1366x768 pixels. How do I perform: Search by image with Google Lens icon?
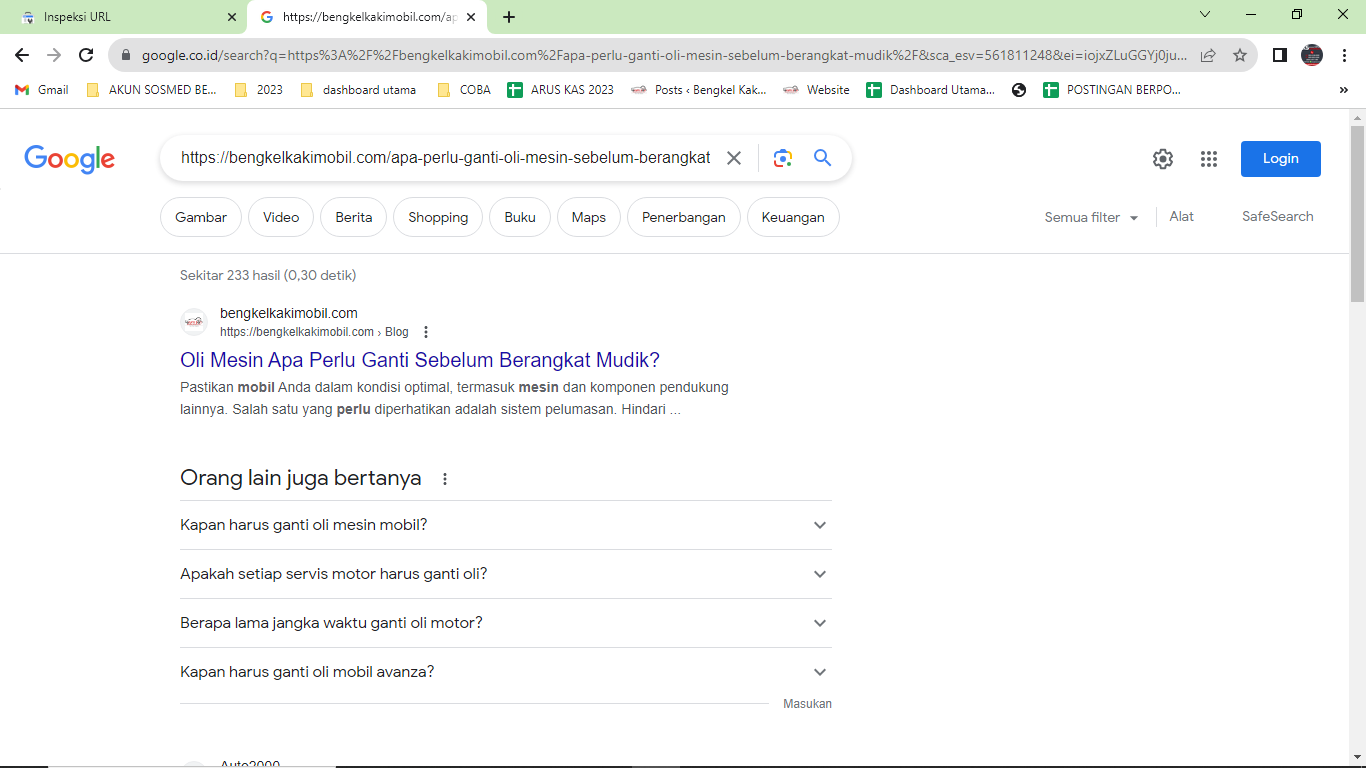[x=783, y=158]
